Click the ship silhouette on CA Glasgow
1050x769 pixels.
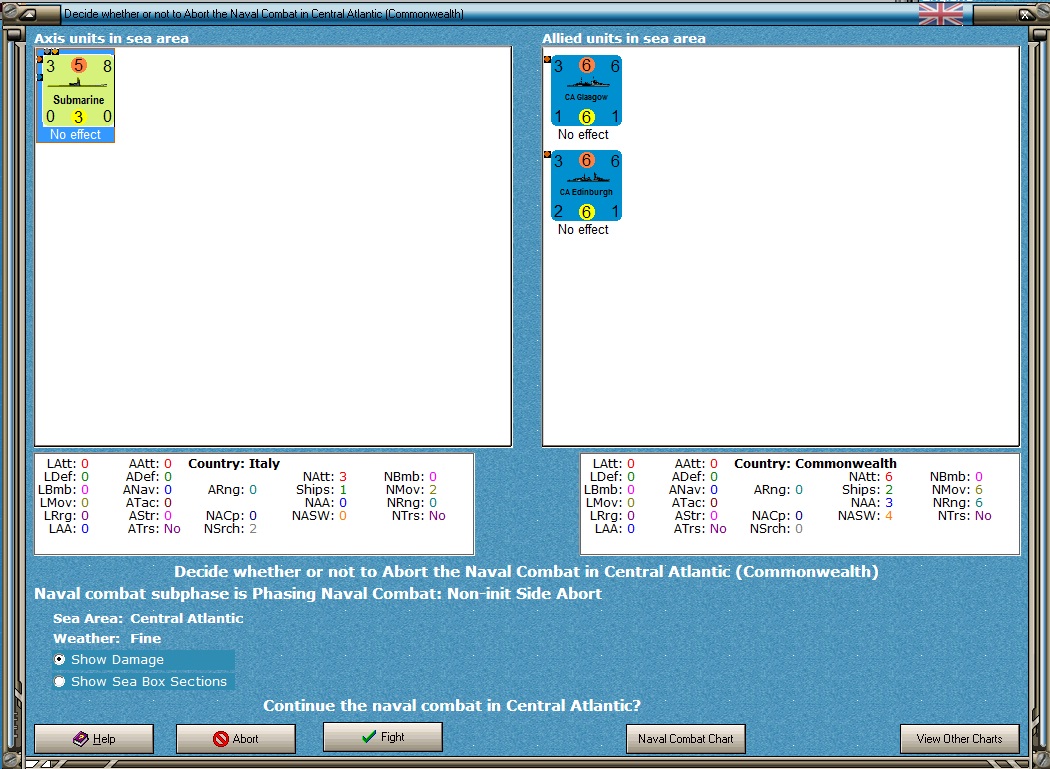coord(587,83)
